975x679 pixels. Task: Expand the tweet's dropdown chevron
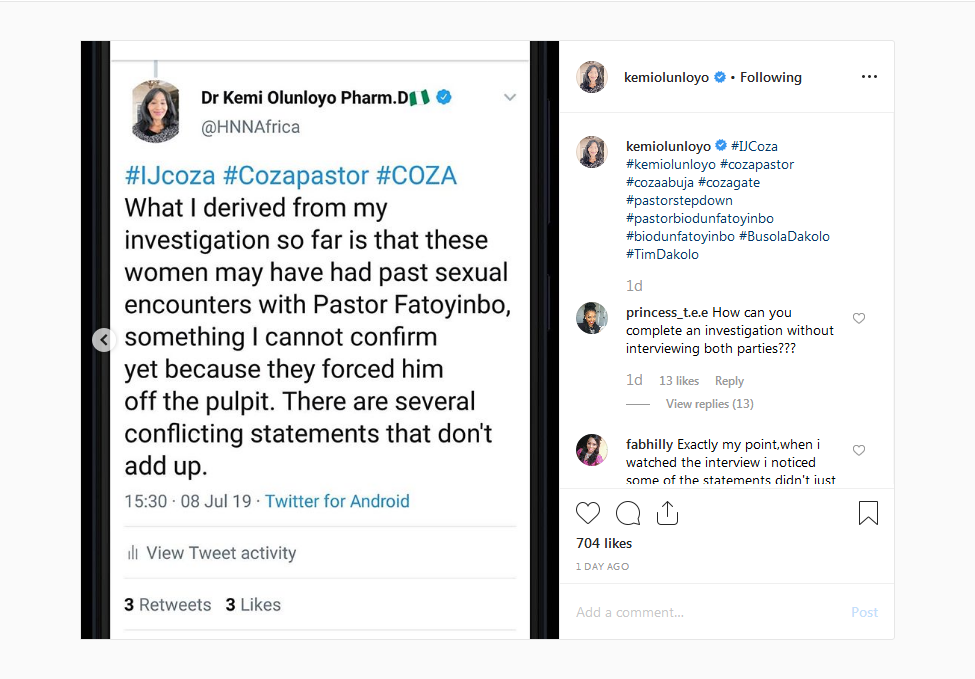[510, 98]
